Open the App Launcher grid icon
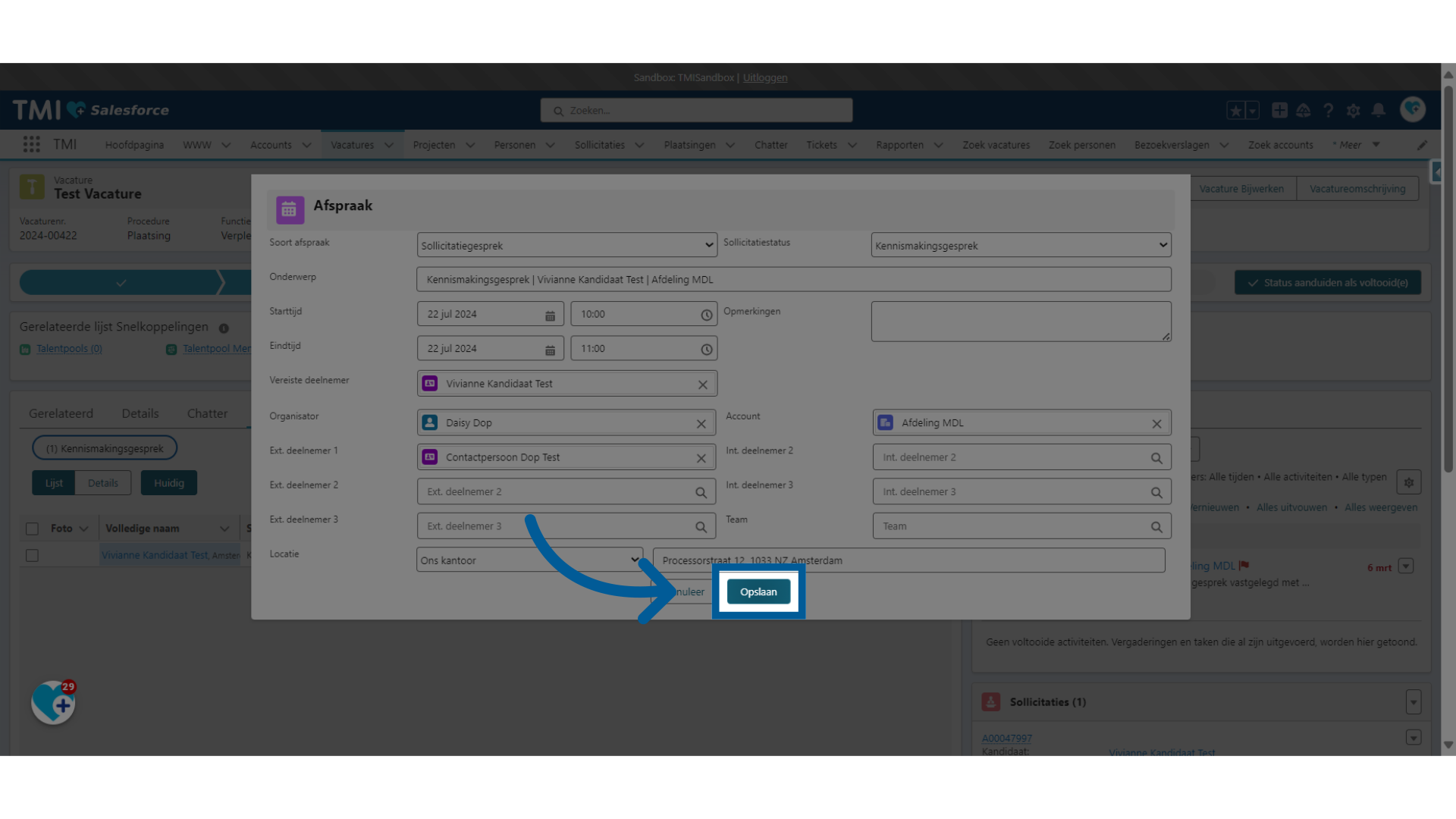Image resolution: width=1456 pixels, height=819 pixels. click(x=31, y=145)
